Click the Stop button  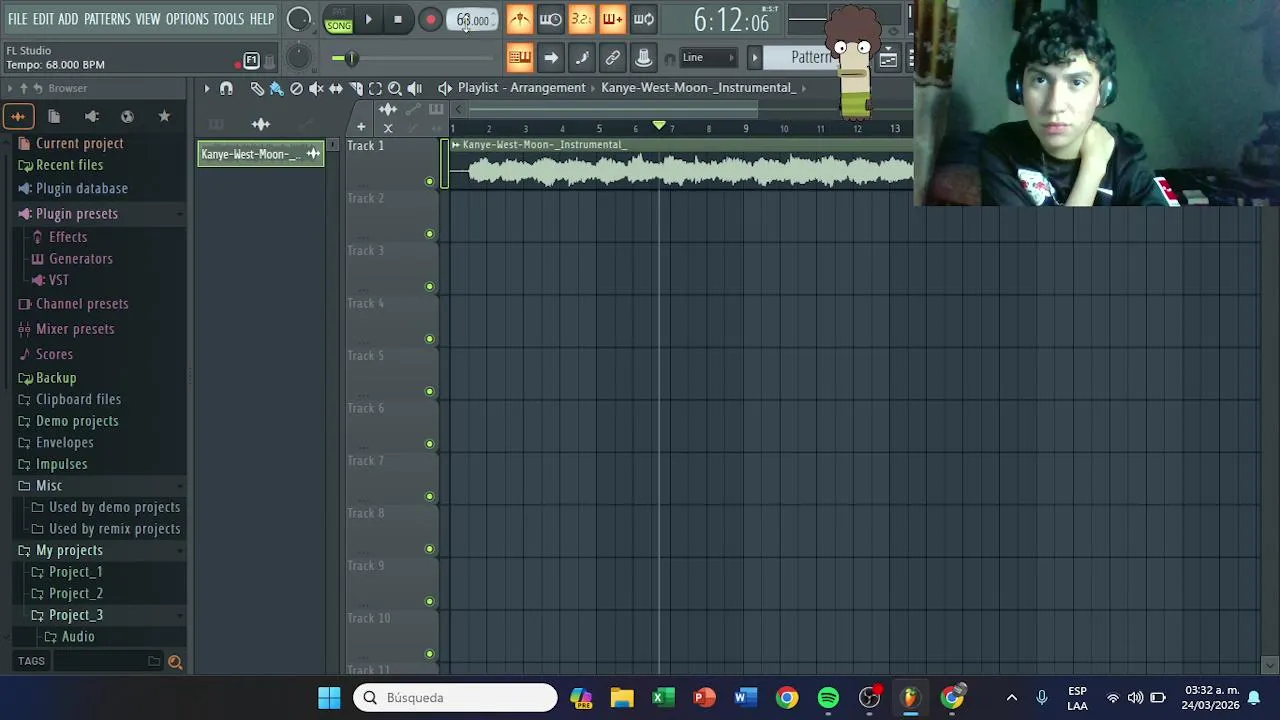398,19
